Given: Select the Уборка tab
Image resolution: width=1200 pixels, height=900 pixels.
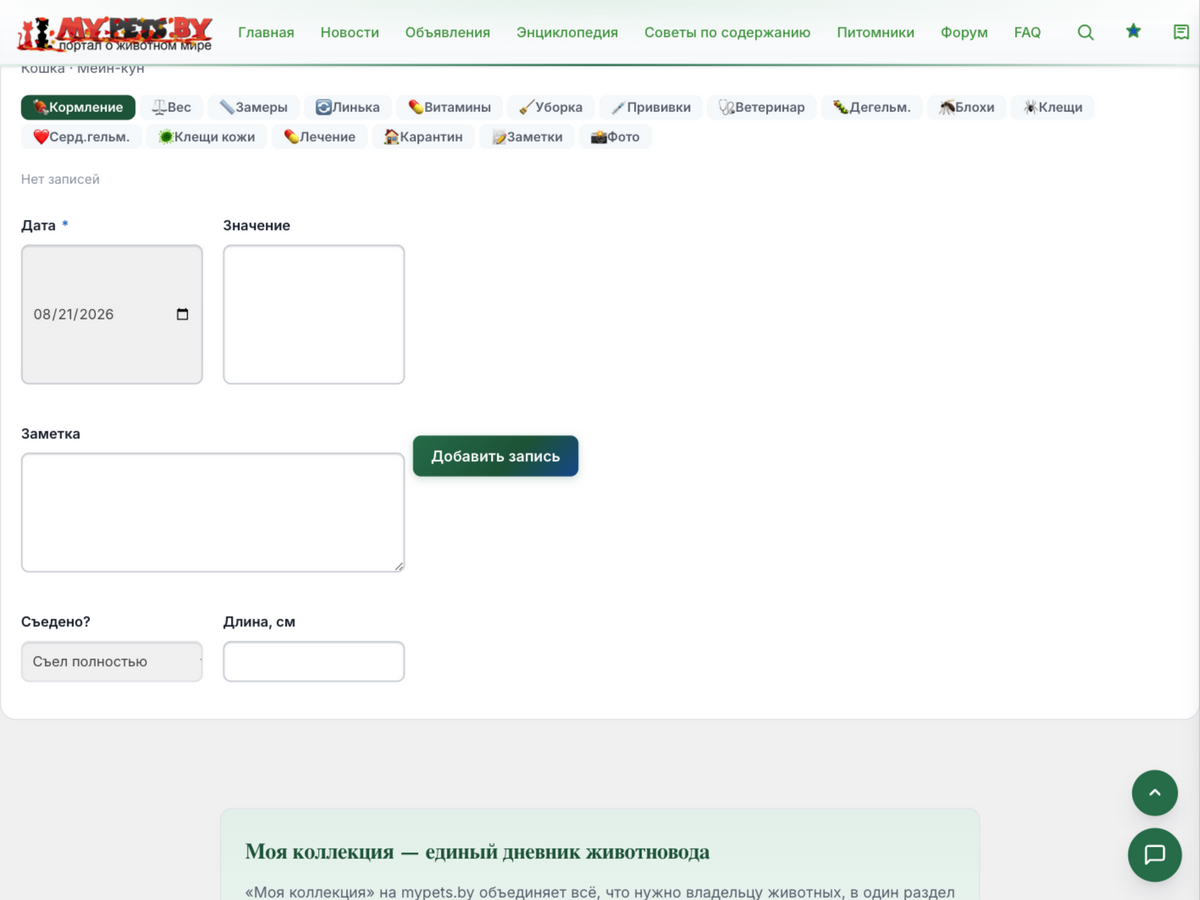Looking at the screenshot, I should [551, 107].
